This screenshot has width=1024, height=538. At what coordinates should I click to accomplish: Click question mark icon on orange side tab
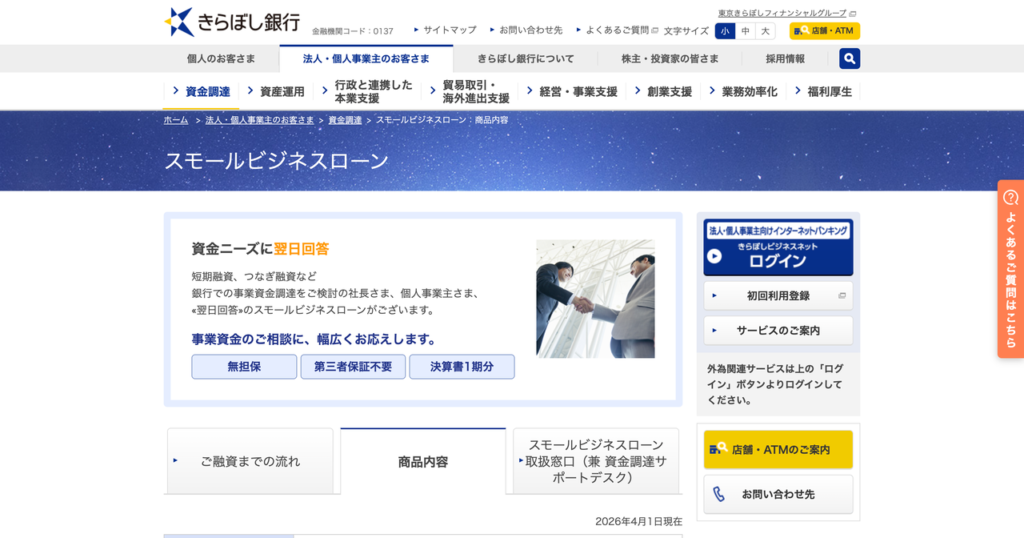tap(1010, 197)
